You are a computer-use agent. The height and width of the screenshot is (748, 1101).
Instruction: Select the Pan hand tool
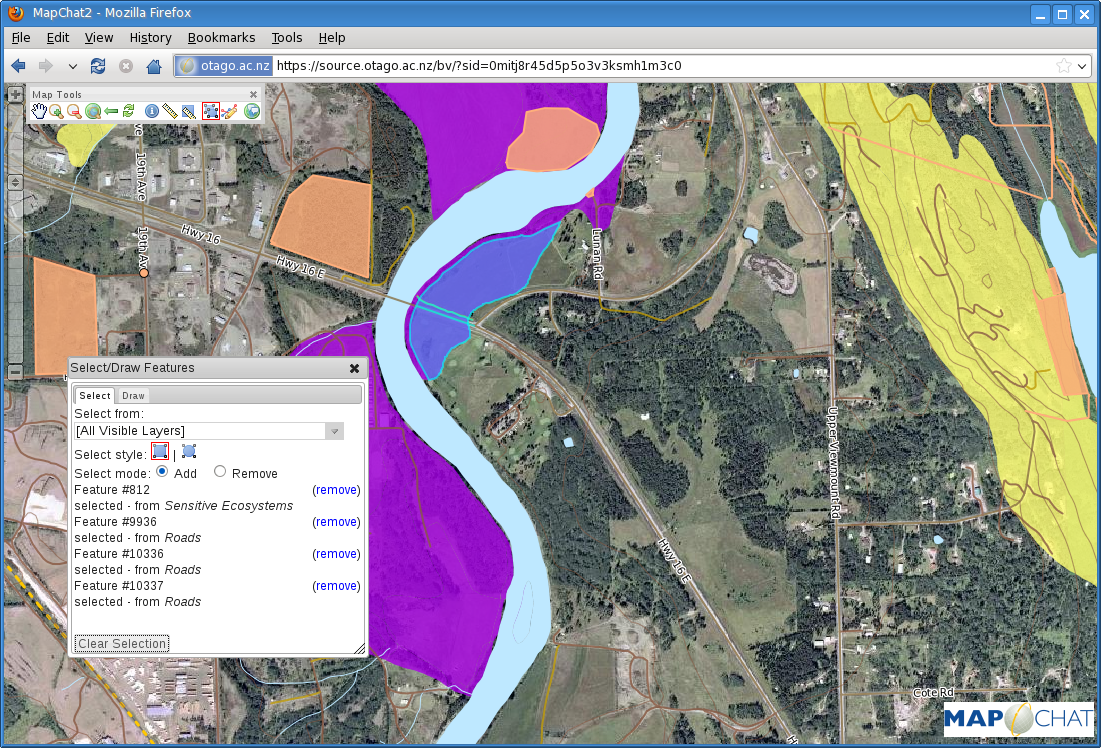39,111
